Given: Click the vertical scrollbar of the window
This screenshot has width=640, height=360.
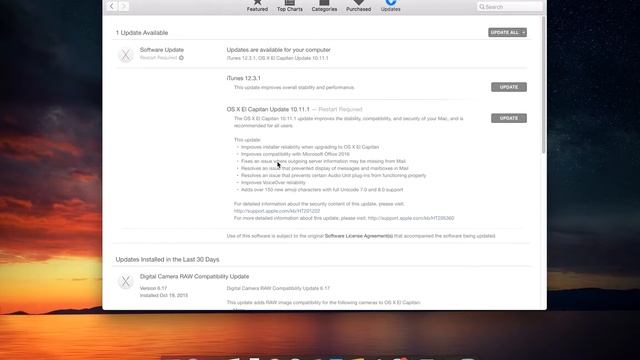Looking at the screenshot, I should 543,85.
